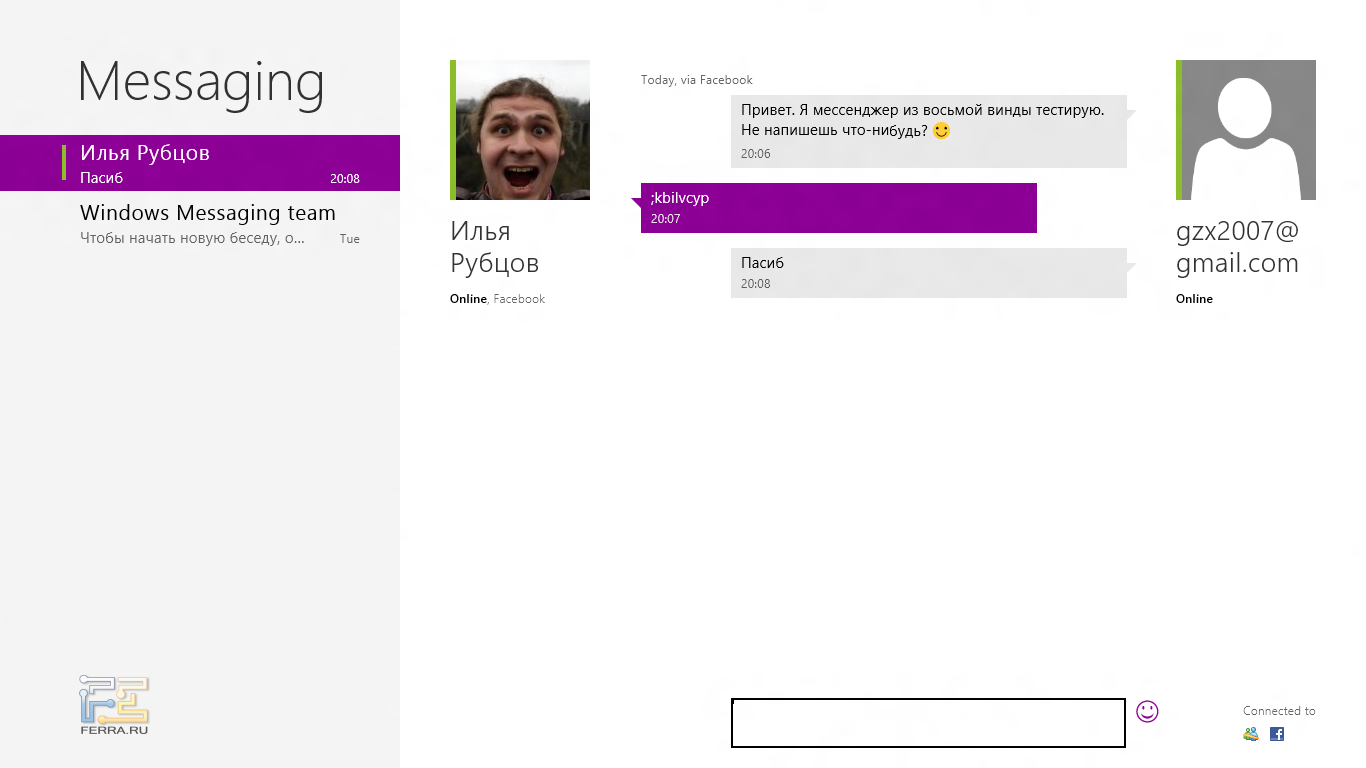The image size is (1366, 768).
Task: Click the Messenger people icon under Connected to
Action: tap(1251, 734)
